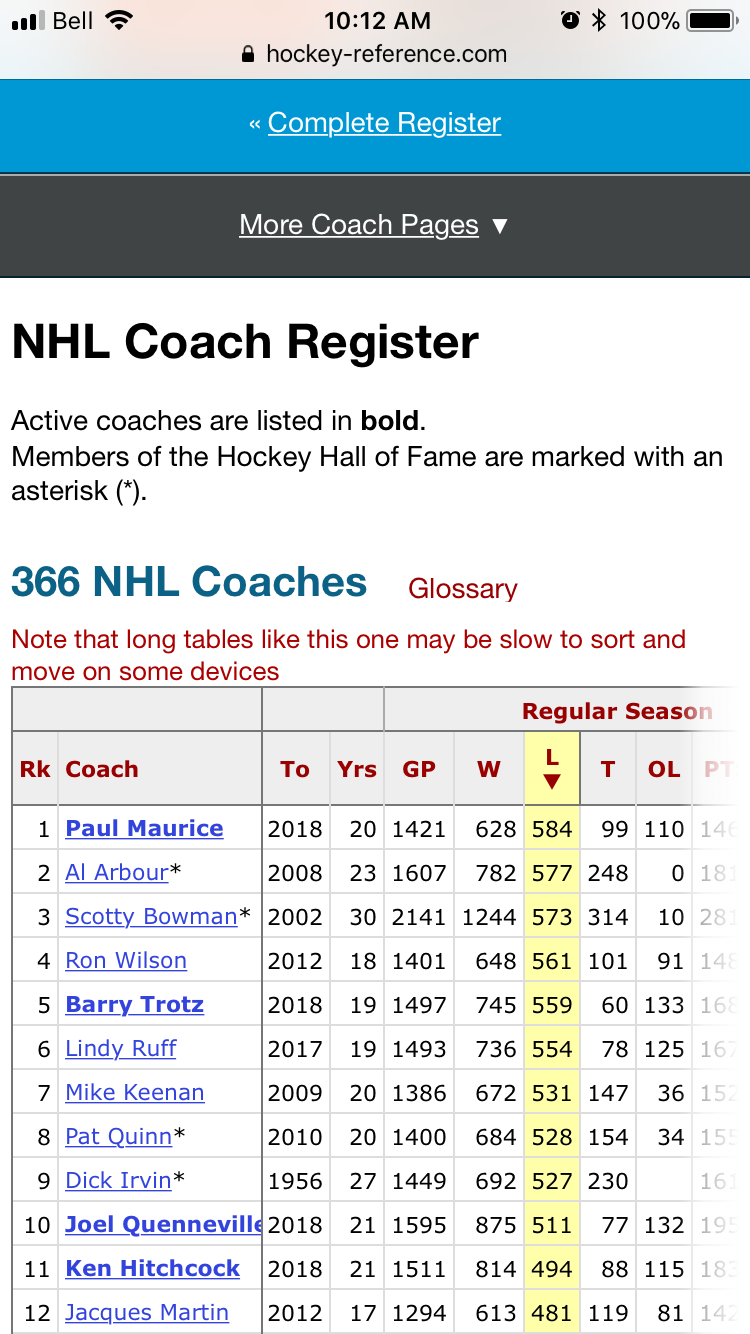Expand the More Coach Pages dropdown arrow
Viewport: 750px width, 1334px height.
click(500, 226)
